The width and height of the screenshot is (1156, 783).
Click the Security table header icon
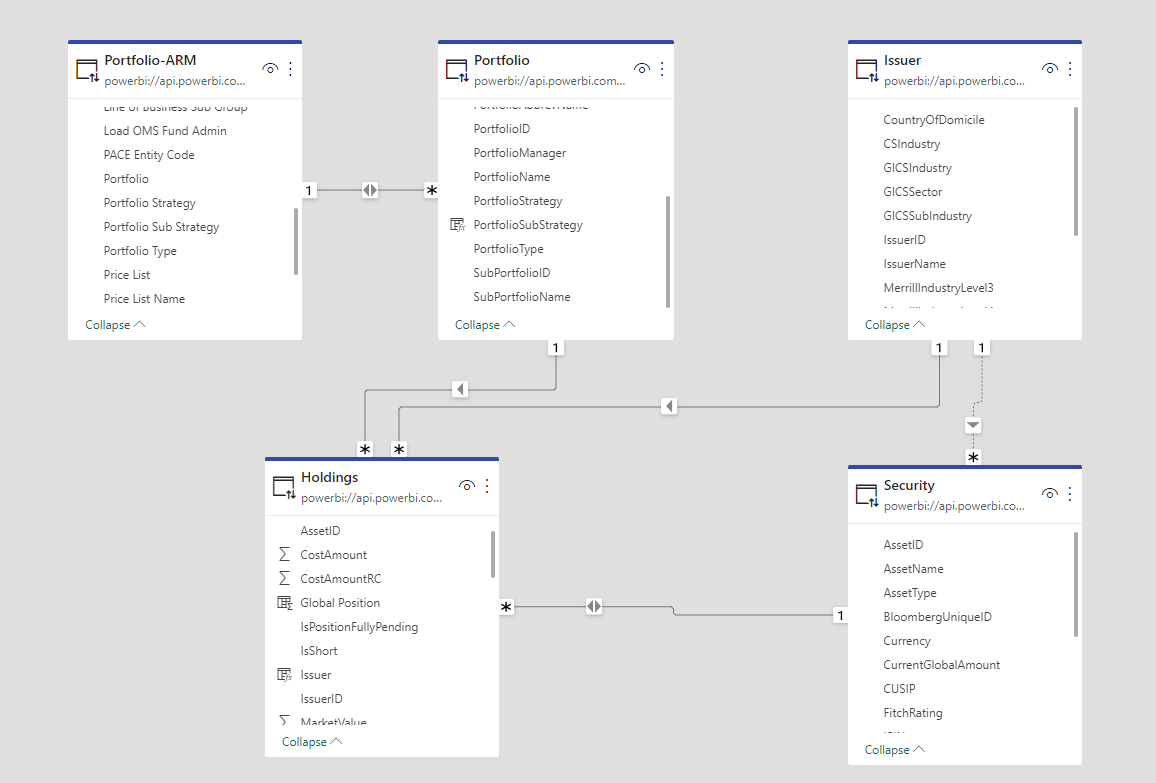[x=867, y=495]
